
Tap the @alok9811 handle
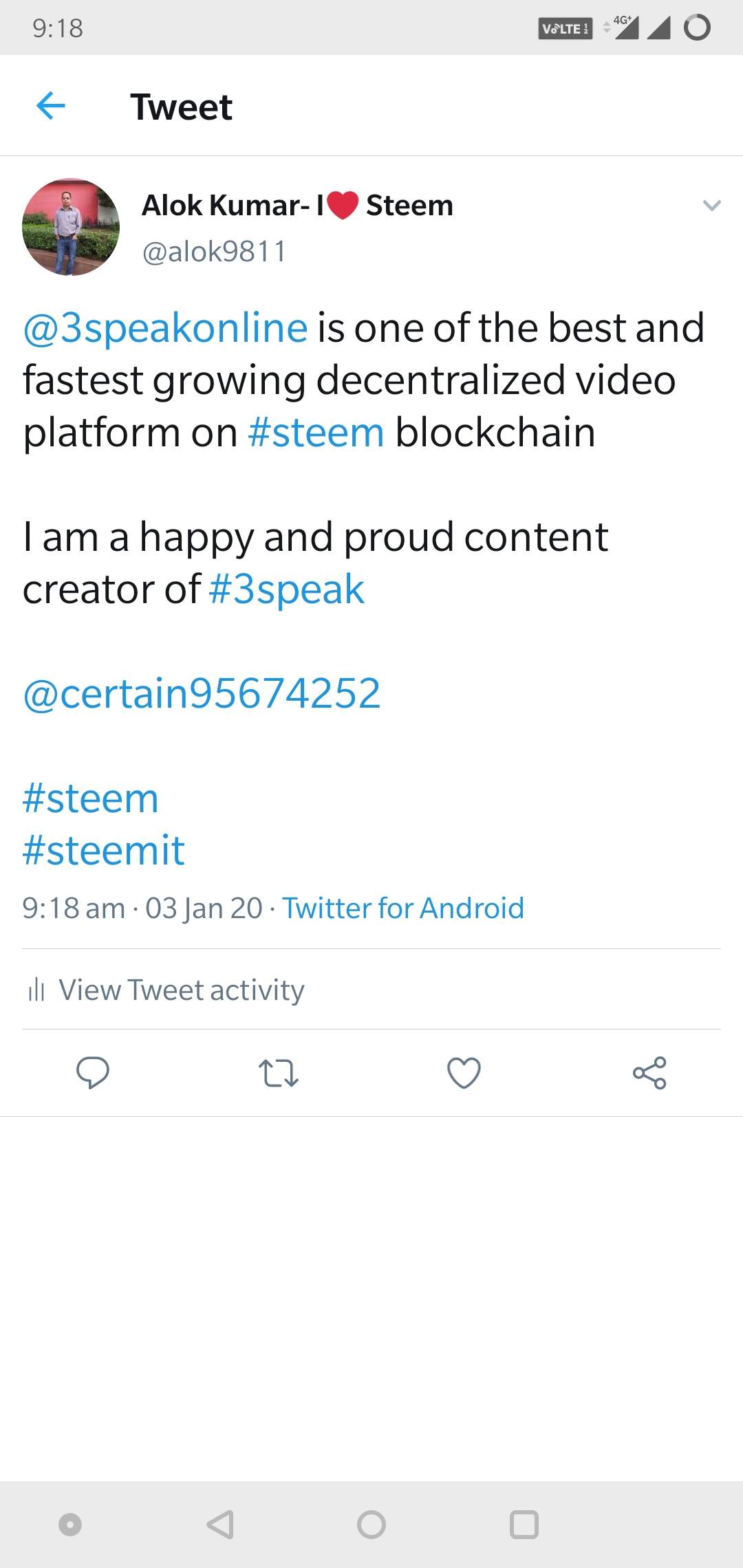(x=214, y=252)
